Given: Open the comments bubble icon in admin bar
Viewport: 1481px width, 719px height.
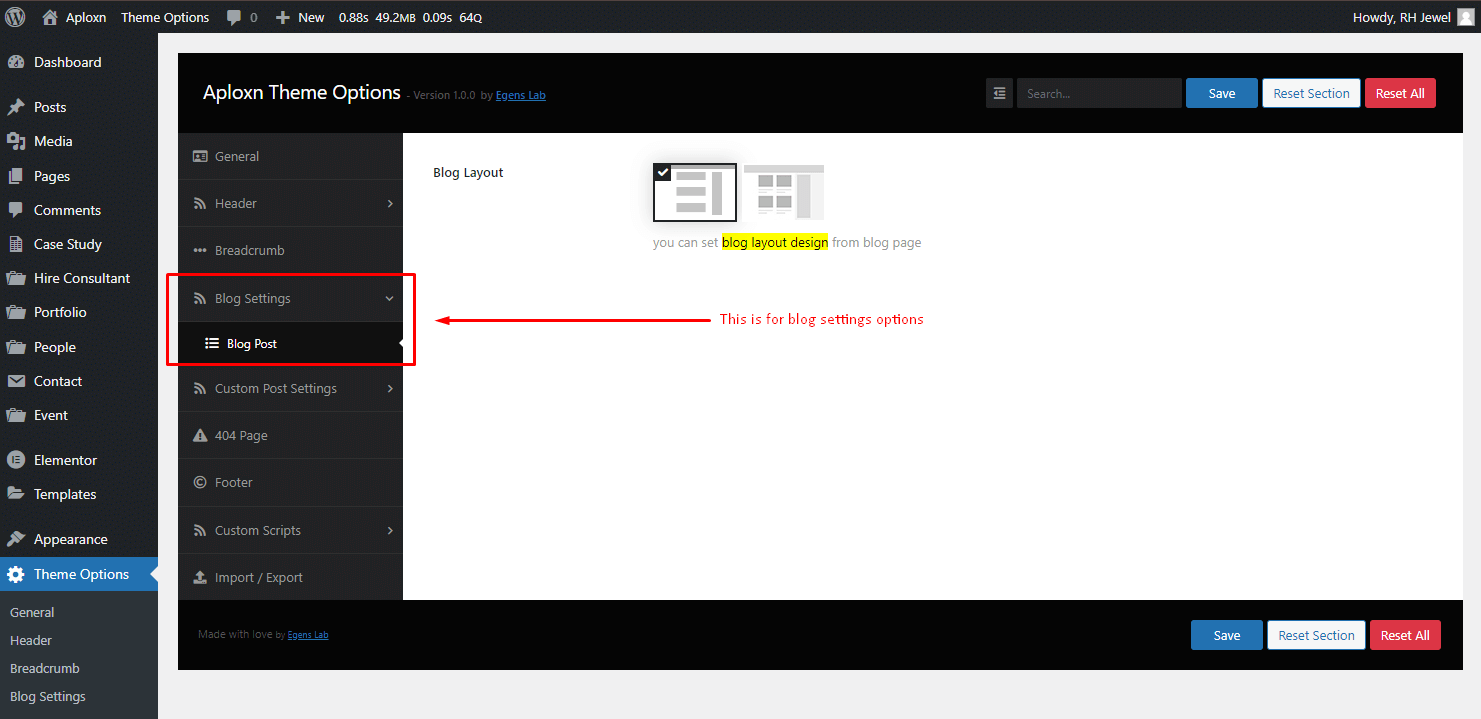Looking at the screenshot, I should (234, 18).
